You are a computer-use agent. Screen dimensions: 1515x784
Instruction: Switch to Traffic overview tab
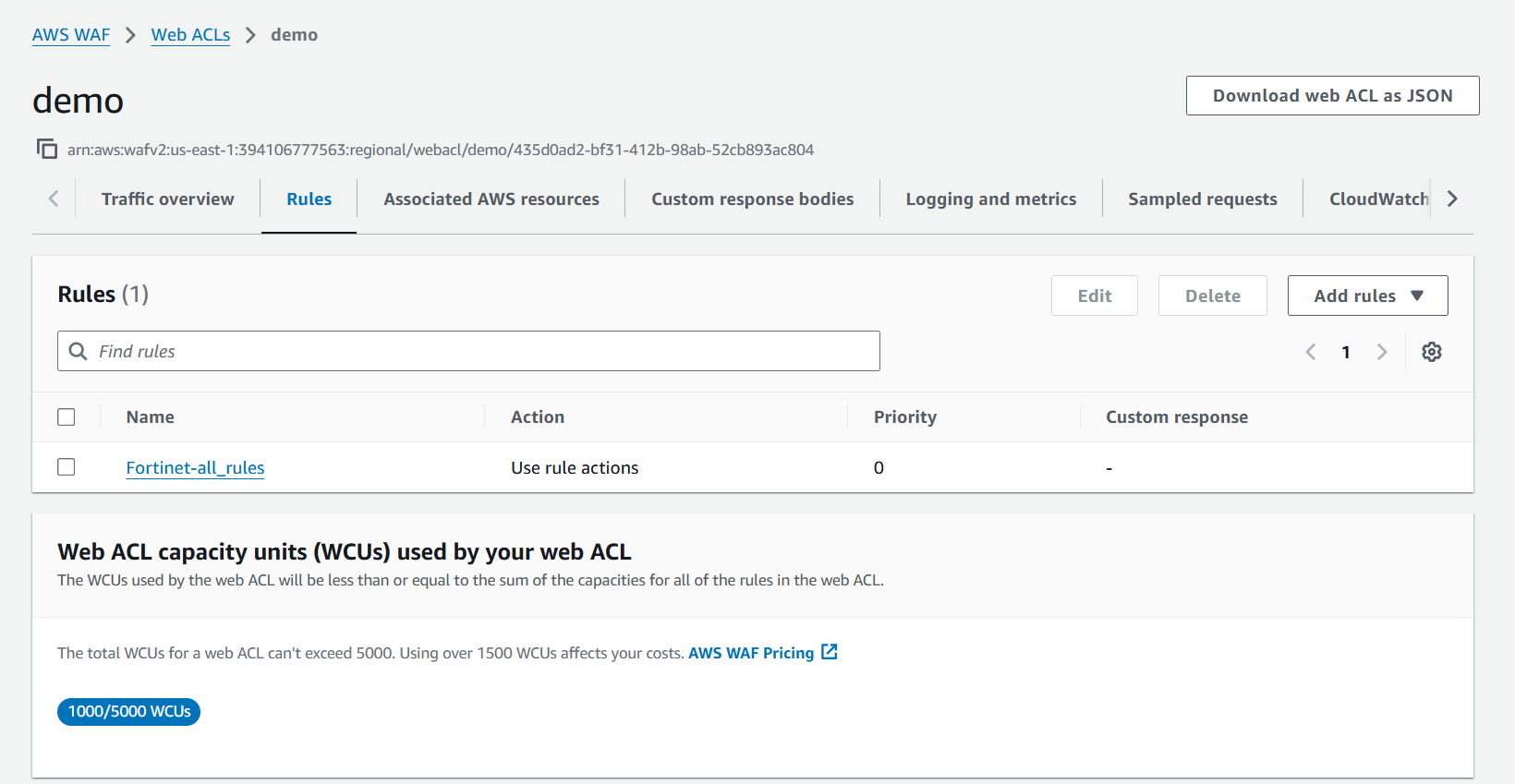coord(167,199)
